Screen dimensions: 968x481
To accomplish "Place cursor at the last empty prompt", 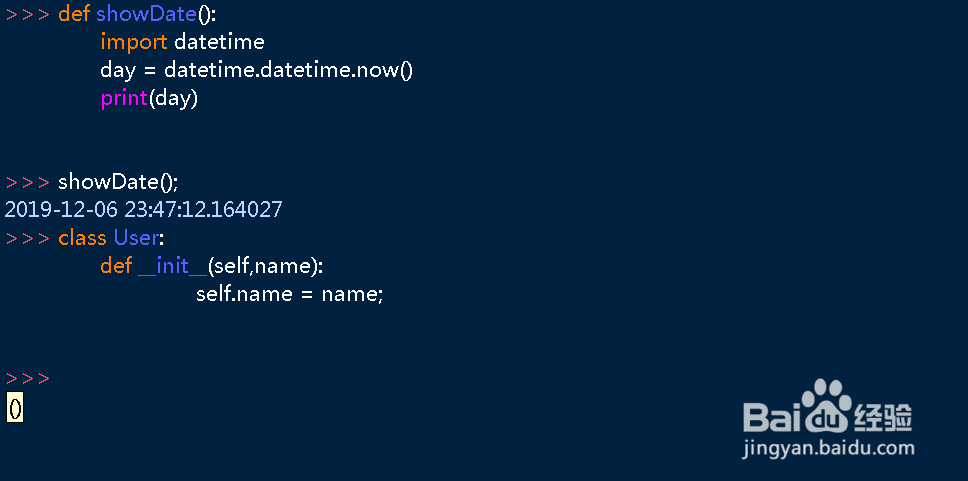I will pos(60,379).
